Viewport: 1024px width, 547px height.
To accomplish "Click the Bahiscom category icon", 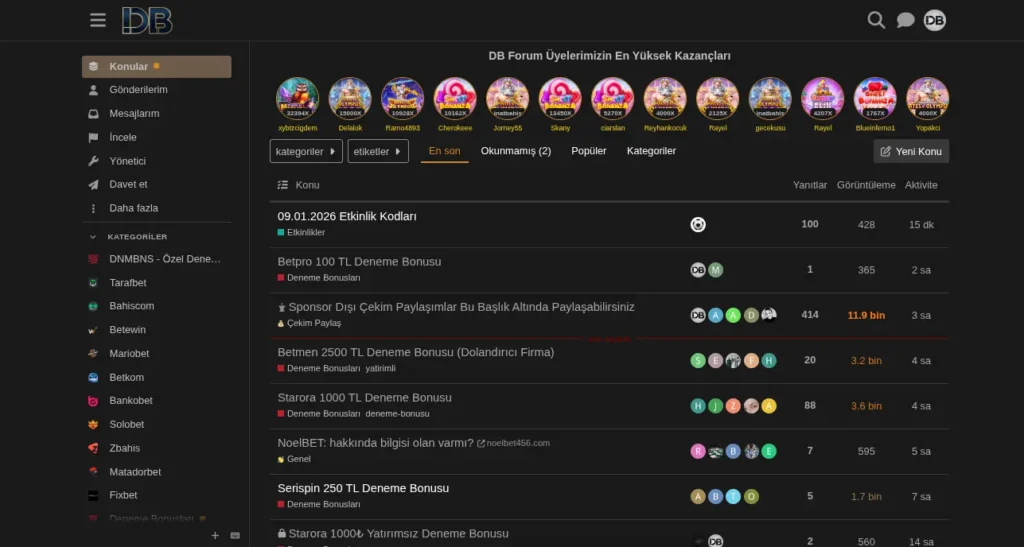I will pos(93,306).
